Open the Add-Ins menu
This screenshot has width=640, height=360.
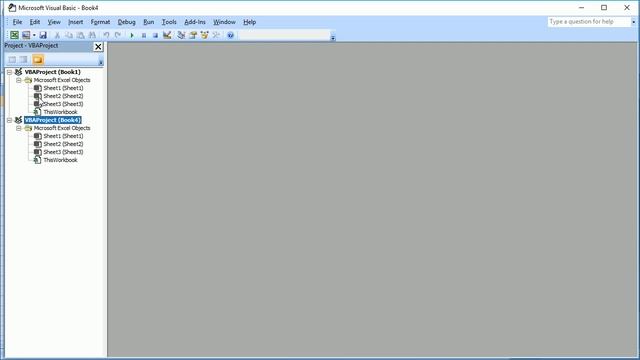pyautogui.click(x=195, y=22)
